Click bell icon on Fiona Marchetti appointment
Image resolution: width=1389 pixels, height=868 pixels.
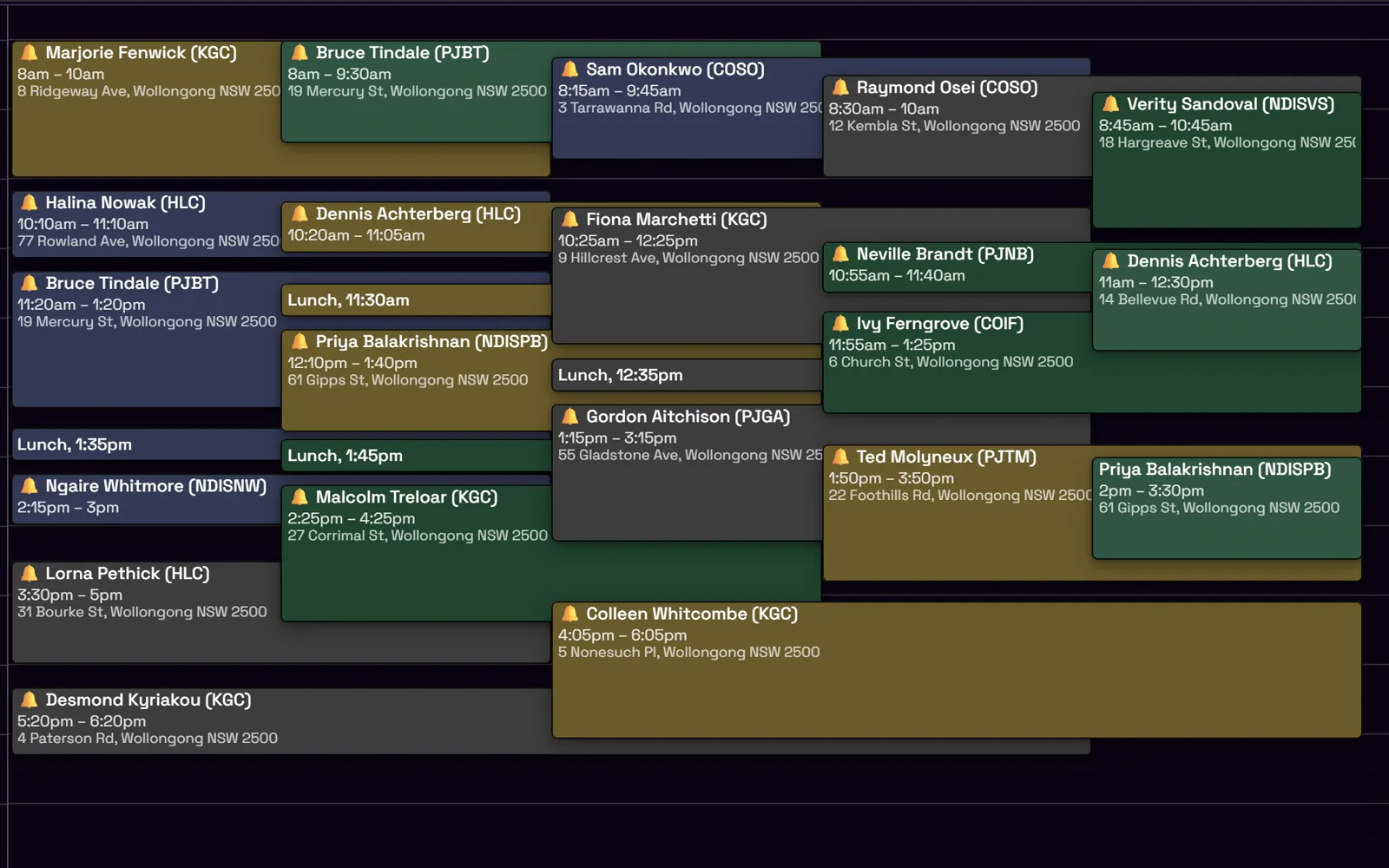[x=570, y=220]
